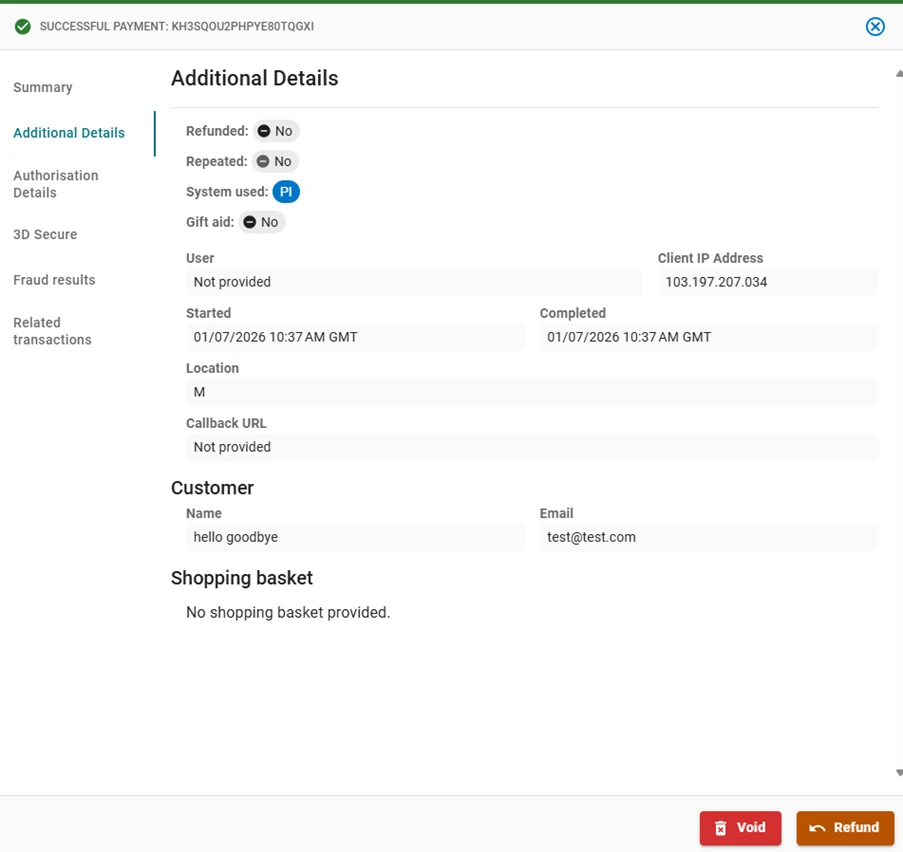Go to Authorisation Details section
This screenshot has width=903, height=852.
[56, 184]
